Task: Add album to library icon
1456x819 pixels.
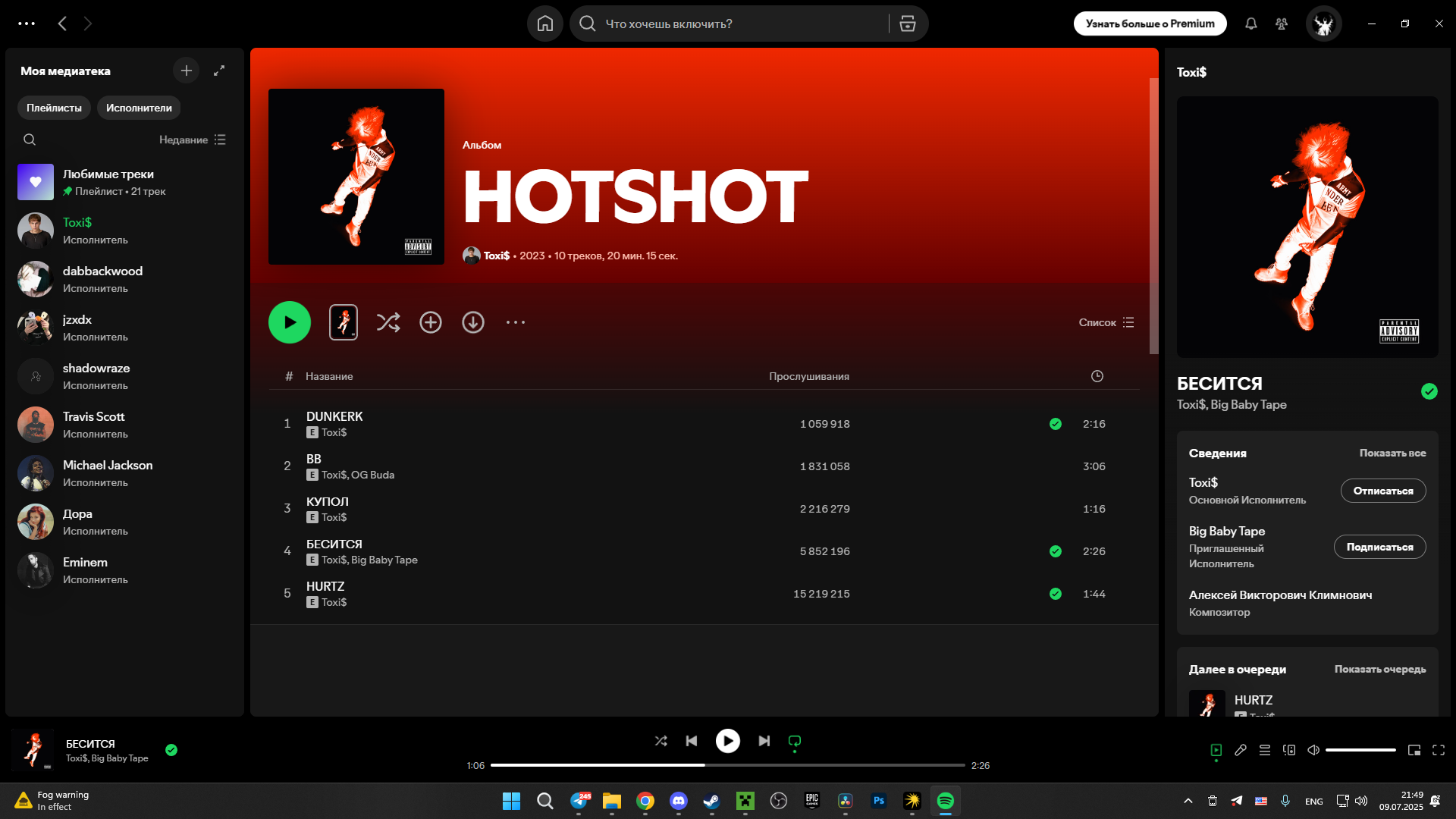Action: pos(431,322)
